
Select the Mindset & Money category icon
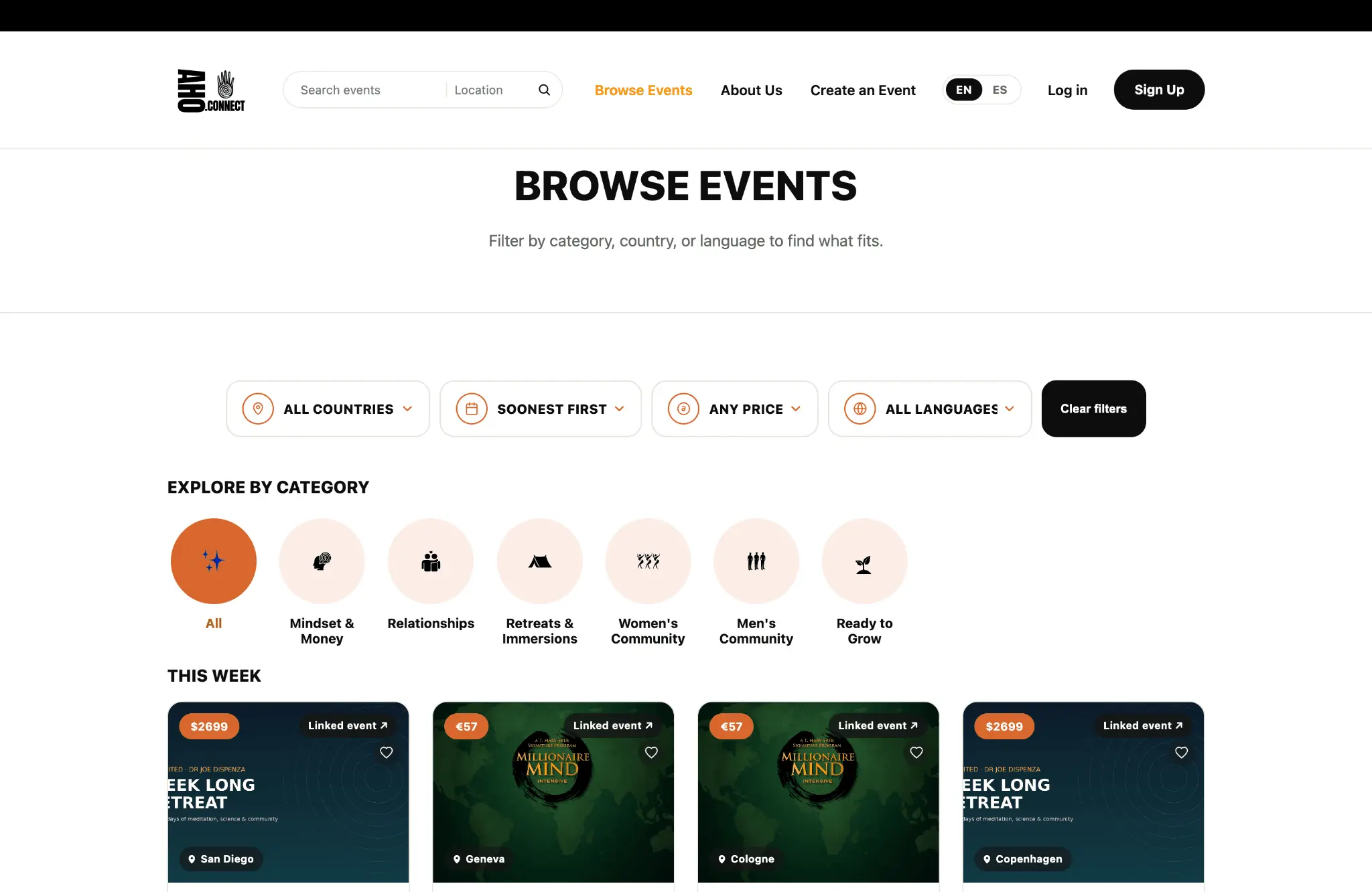[322, 561]
